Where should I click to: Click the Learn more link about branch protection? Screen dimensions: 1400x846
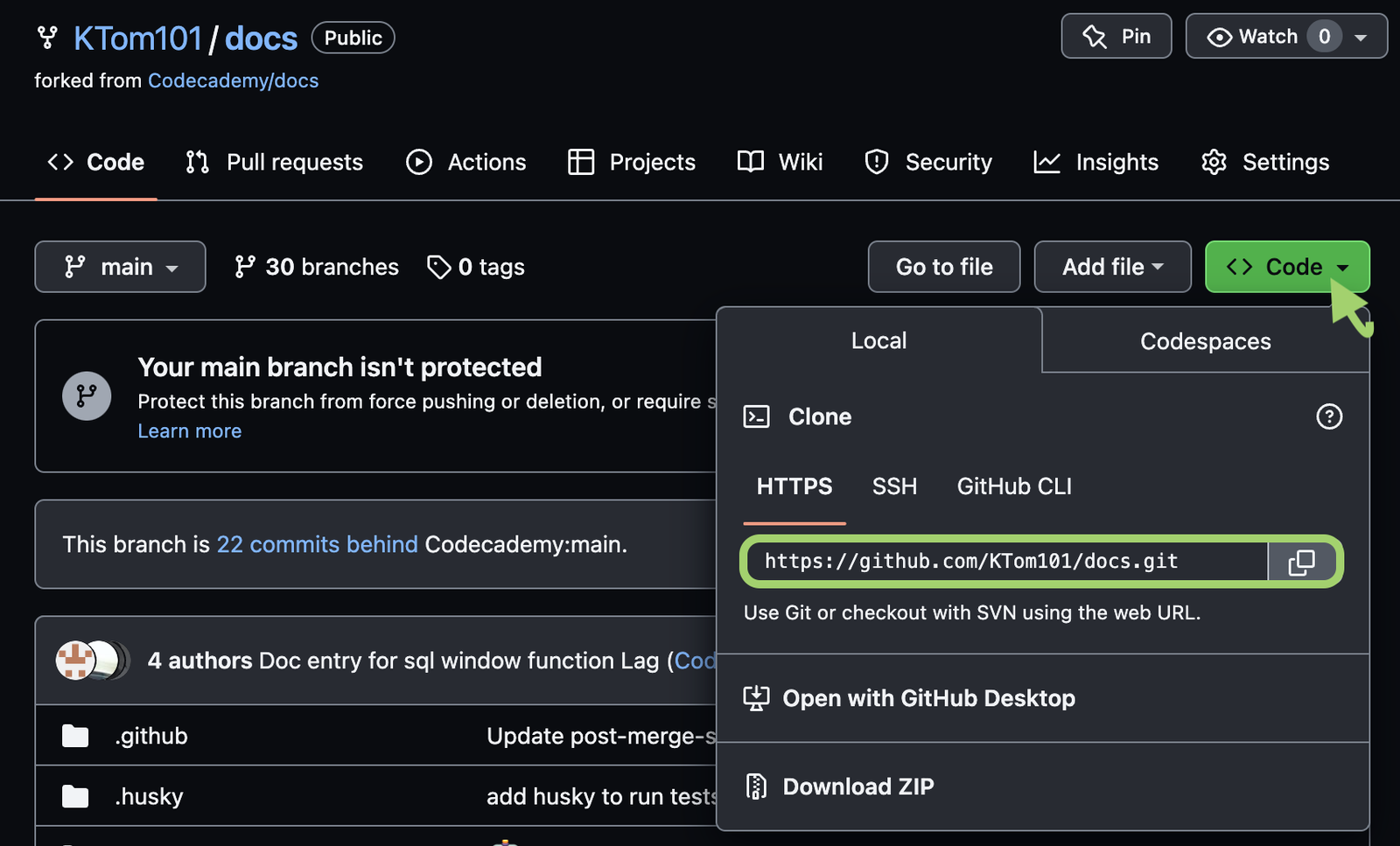coord(189,430)
